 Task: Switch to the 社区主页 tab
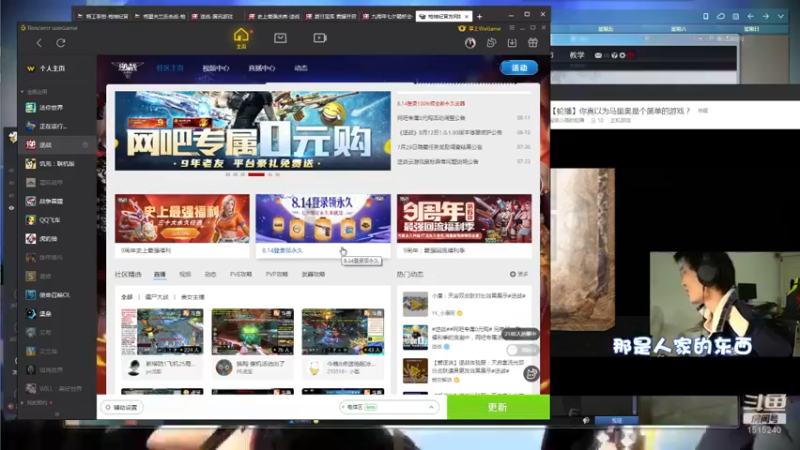tap(170, 68)
